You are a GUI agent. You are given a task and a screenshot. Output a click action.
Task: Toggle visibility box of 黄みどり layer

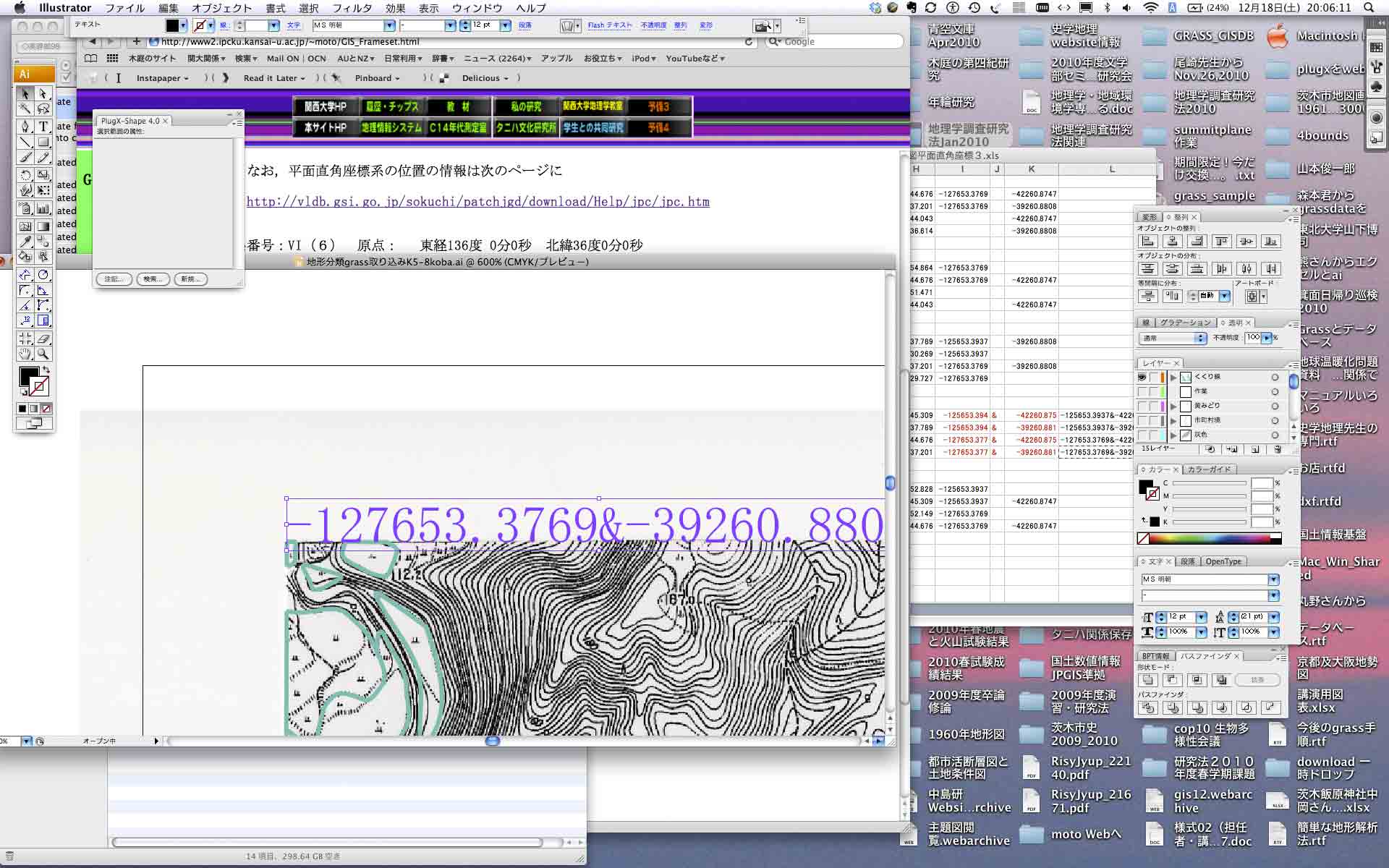point(1142,406)
